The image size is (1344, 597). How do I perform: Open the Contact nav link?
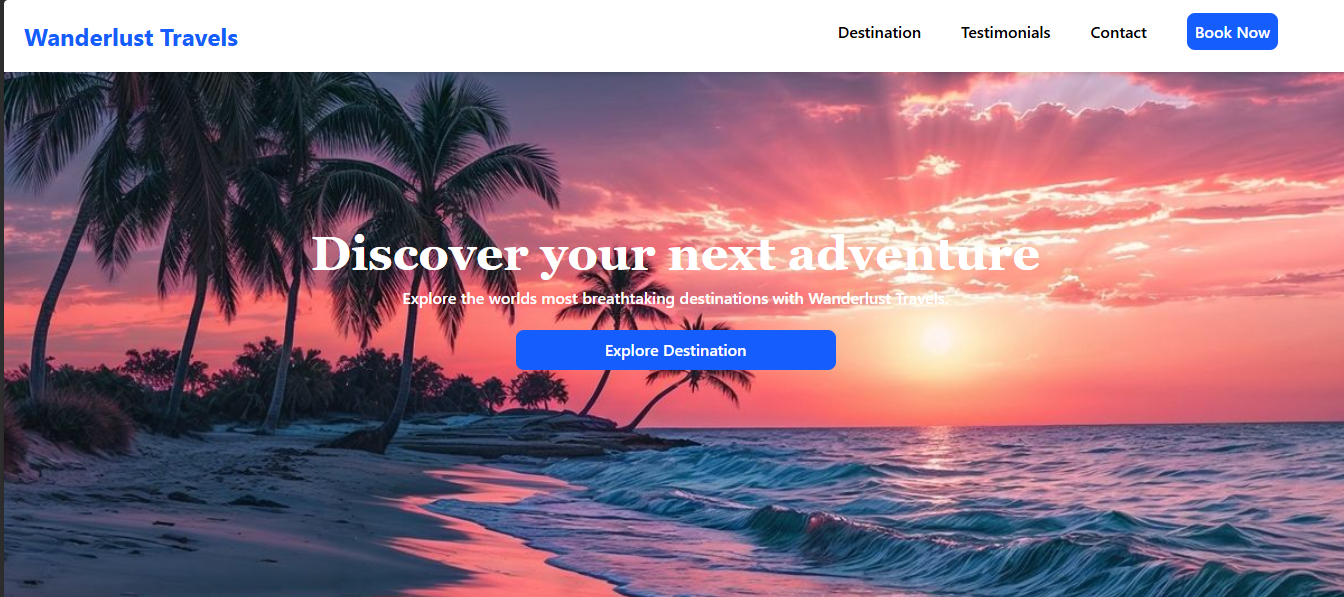[x=1118, y=33]
